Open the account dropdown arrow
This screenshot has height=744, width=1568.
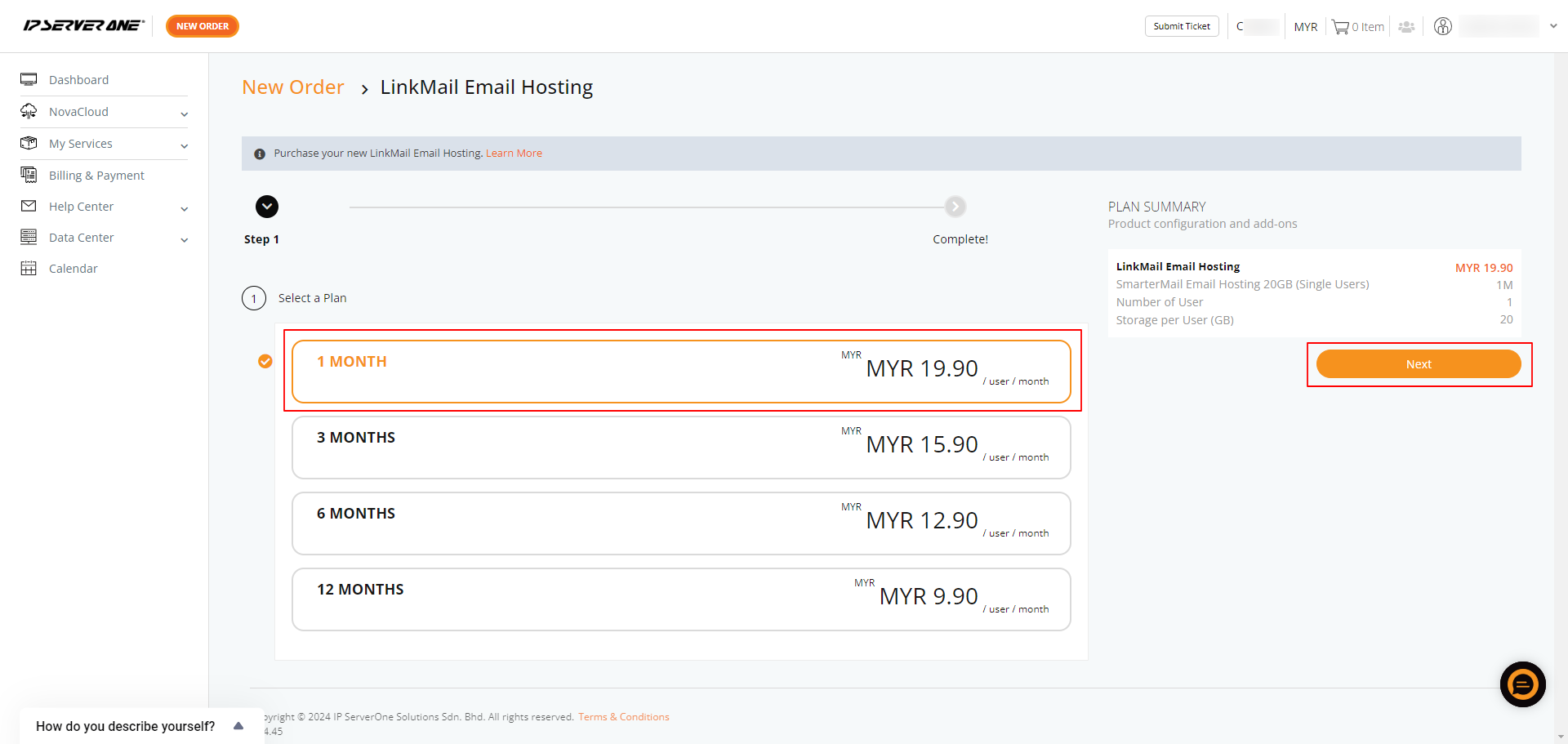1553,26
